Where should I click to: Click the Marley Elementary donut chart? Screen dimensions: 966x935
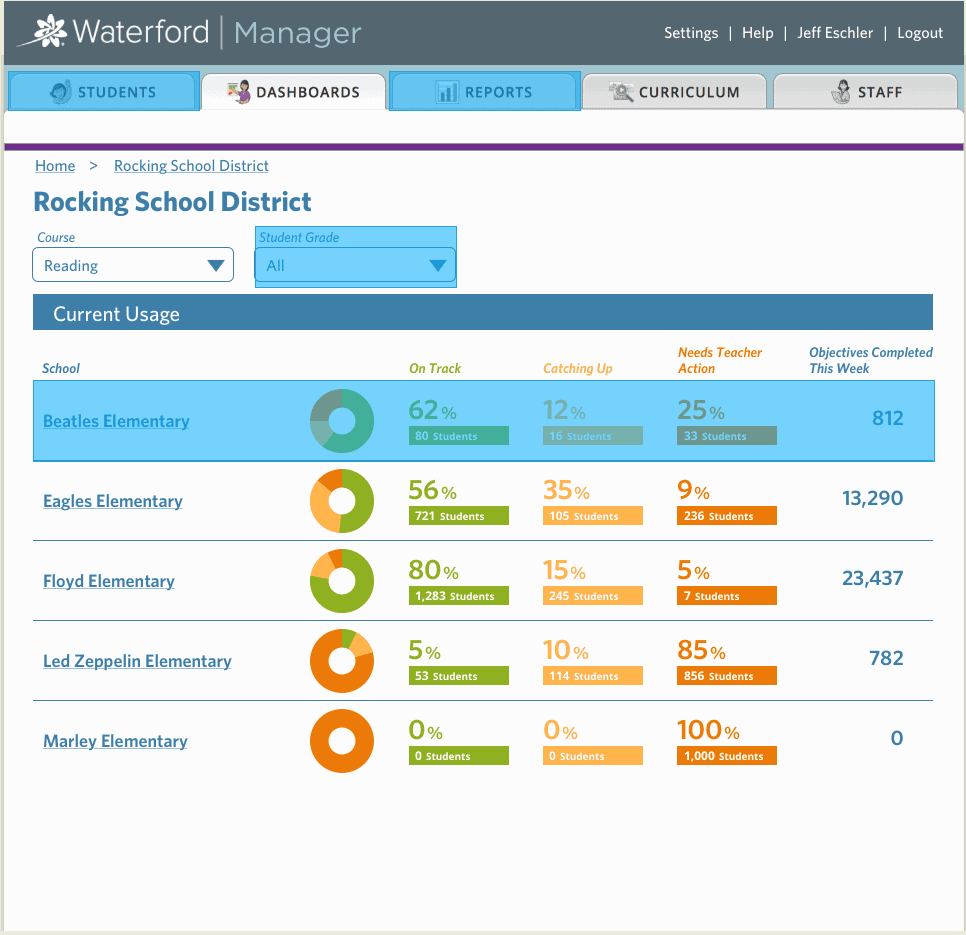point(342,741)
